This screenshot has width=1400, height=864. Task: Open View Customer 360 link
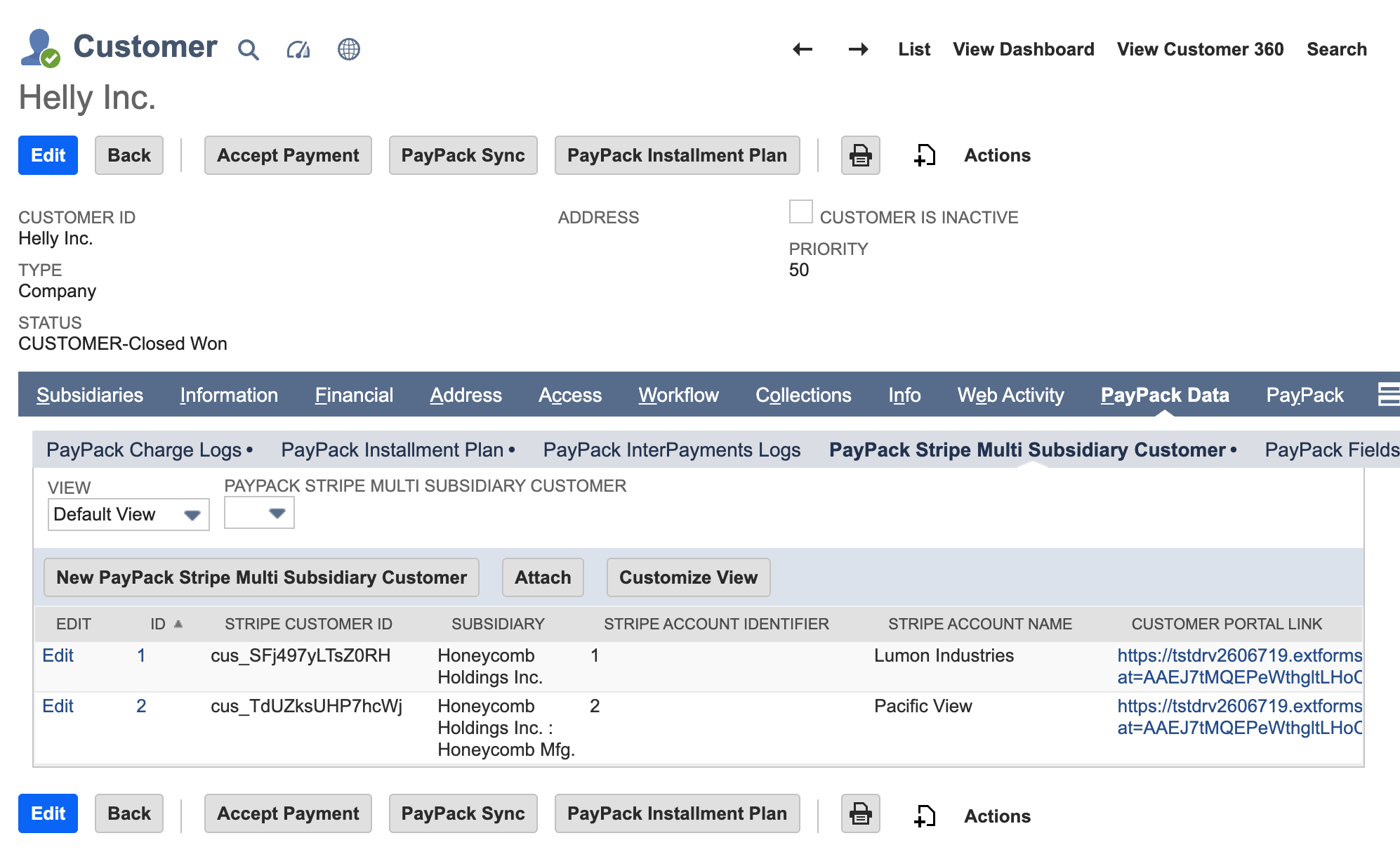[1200, 49]
